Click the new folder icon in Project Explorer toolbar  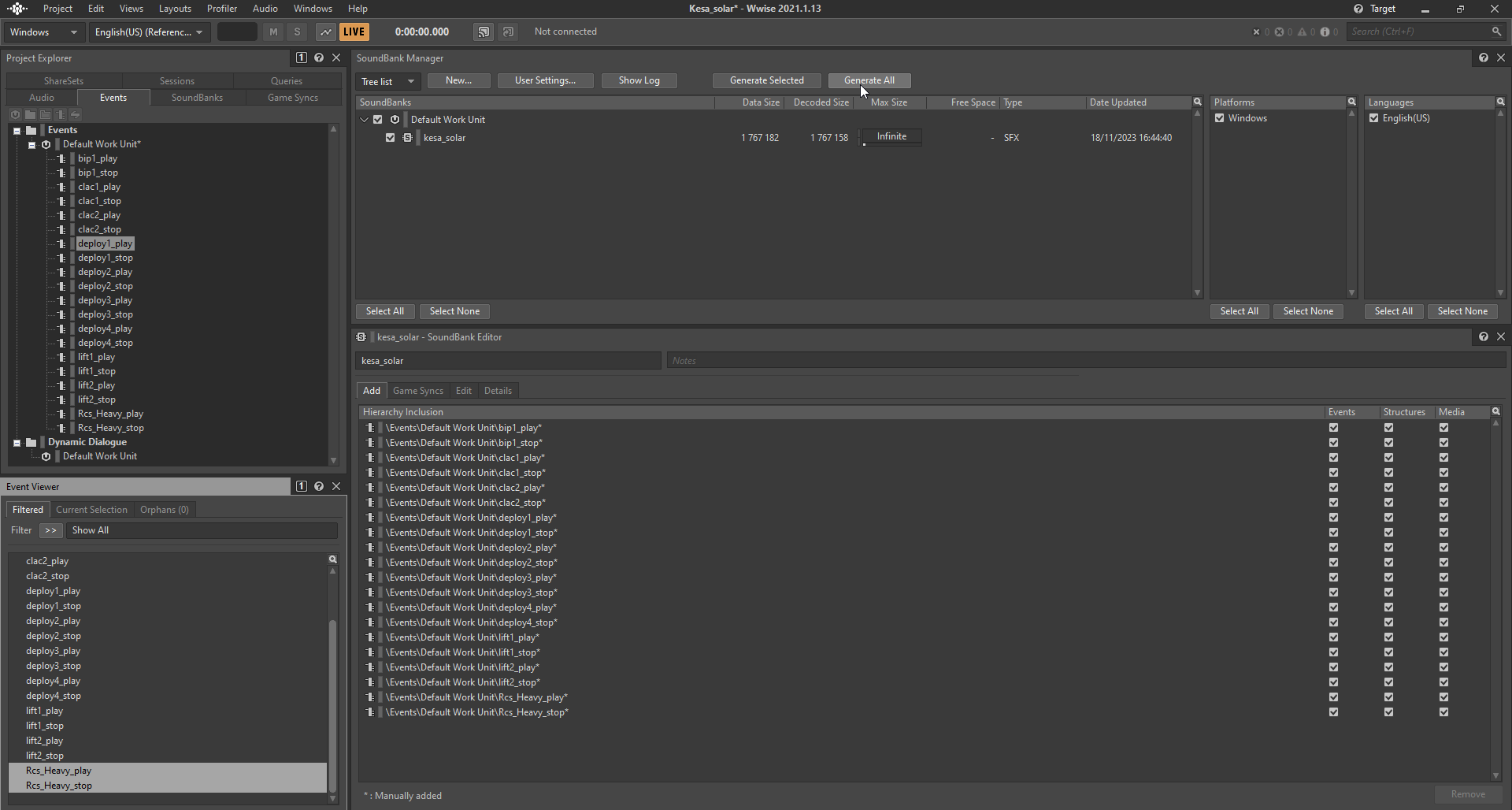point(30,114)
